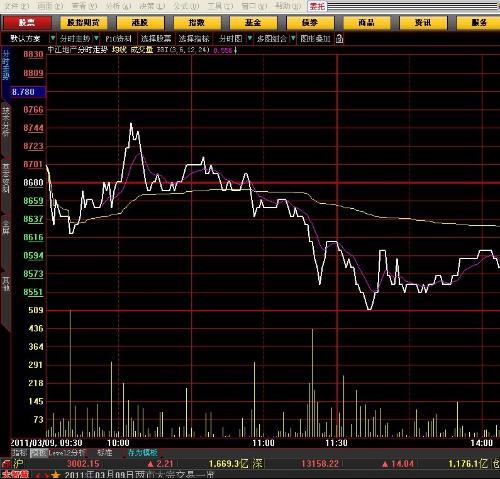Click the 存为模板 link
500x479 pixels.
click(x=142, y=453)
